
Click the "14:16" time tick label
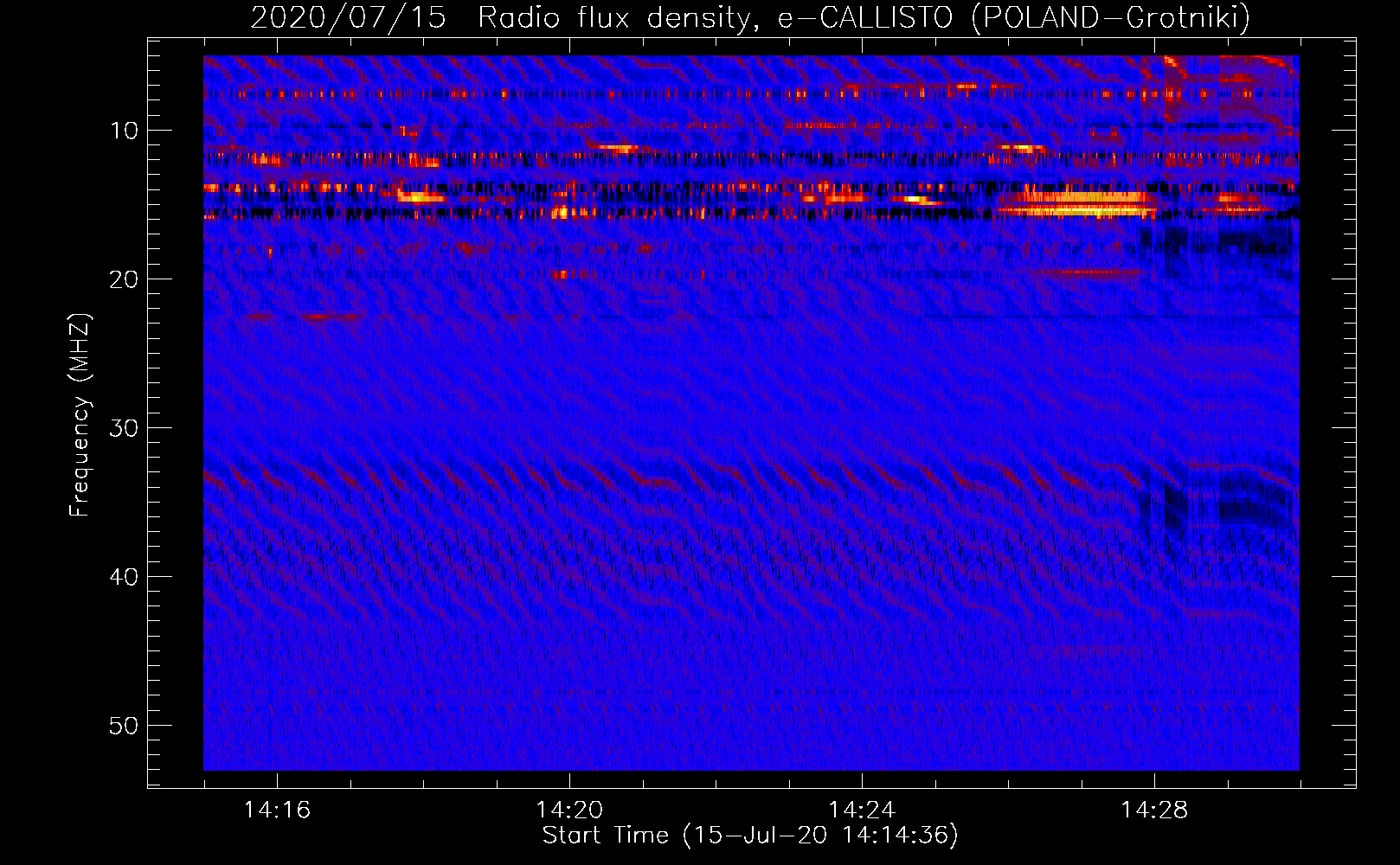(277, 810)
